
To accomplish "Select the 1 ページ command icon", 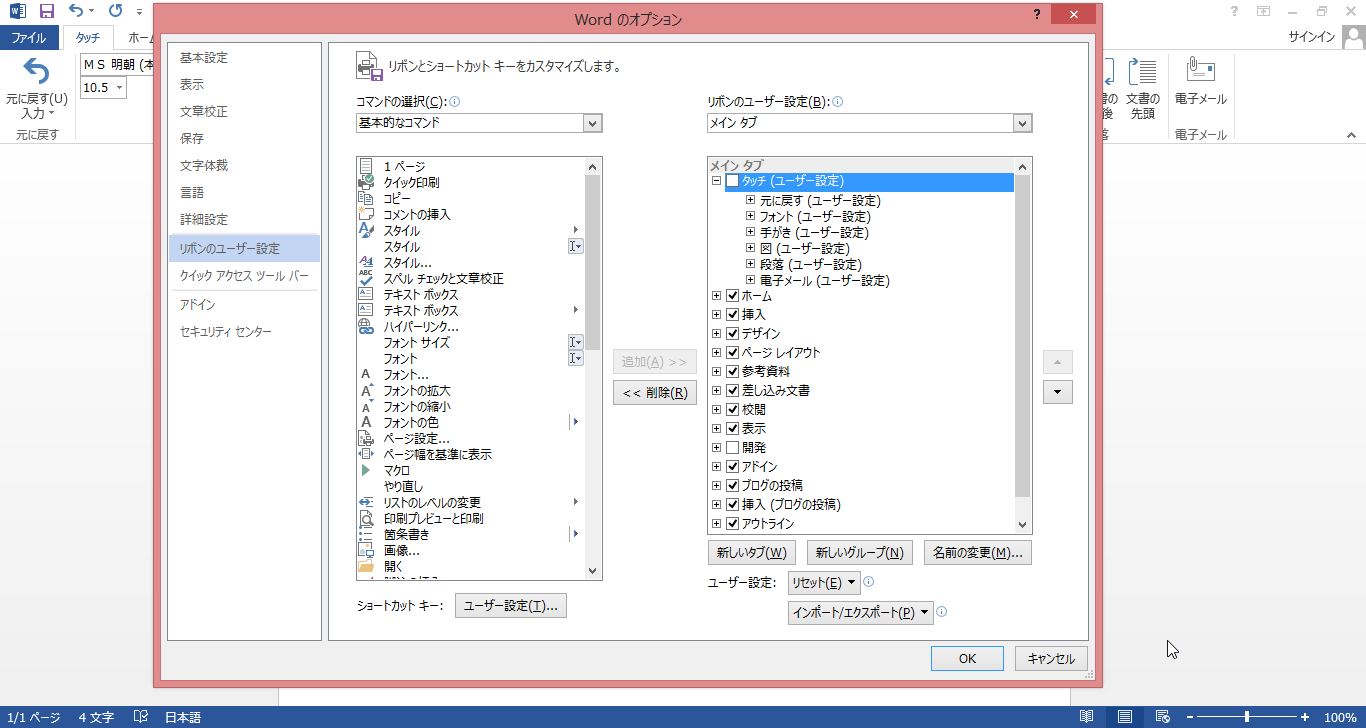I will [365, 166].
